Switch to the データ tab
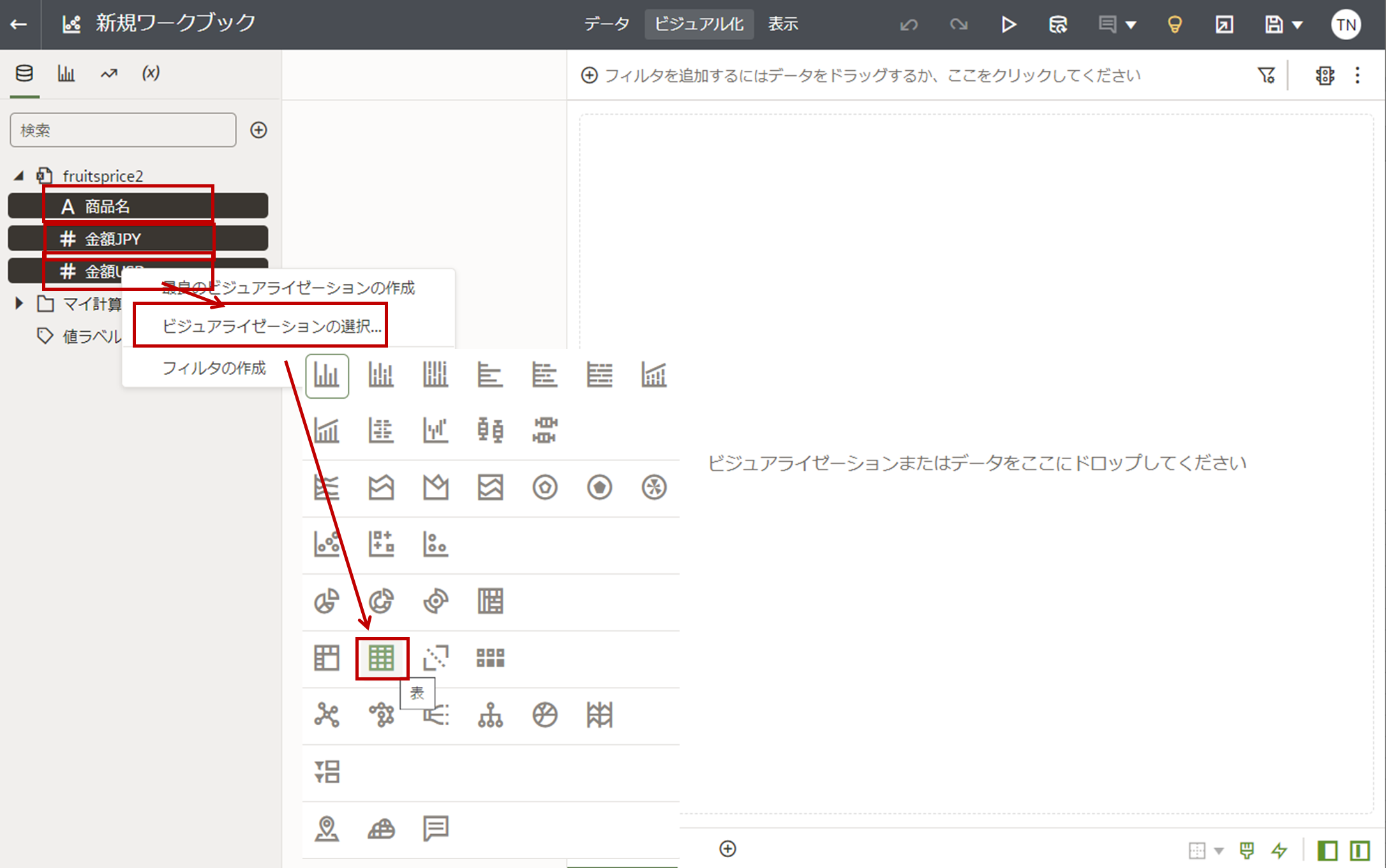Screen dimensions: 1386x868 (606, 24)
